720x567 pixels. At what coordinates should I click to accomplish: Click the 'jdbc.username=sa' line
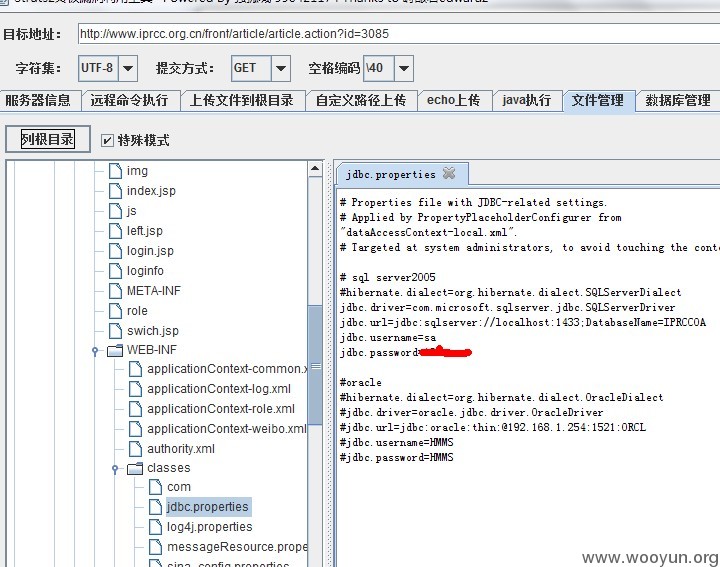[x=388, y=337]
